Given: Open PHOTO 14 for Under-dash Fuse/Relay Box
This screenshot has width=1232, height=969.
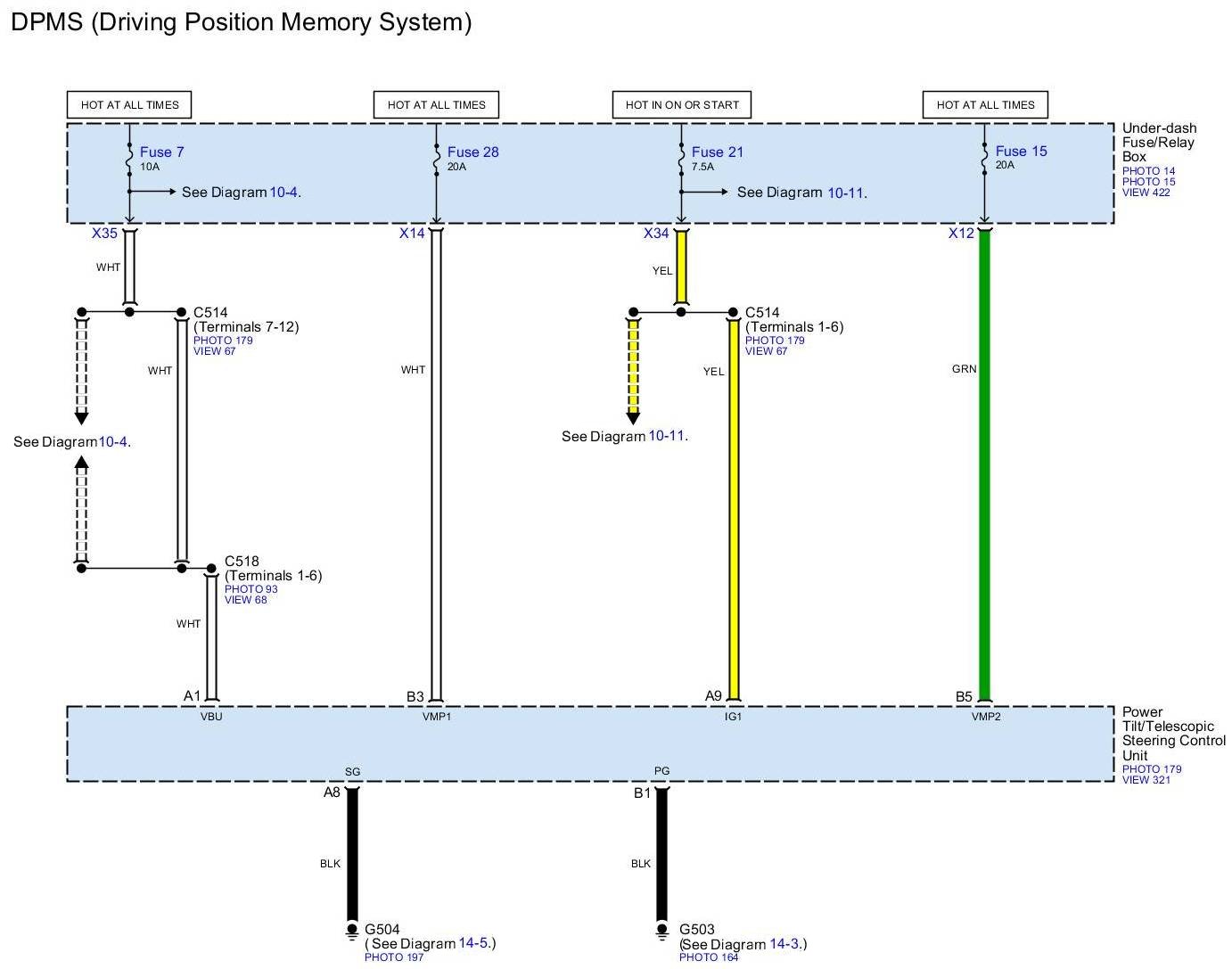Looking at the screenshot, I should 1148,171.
